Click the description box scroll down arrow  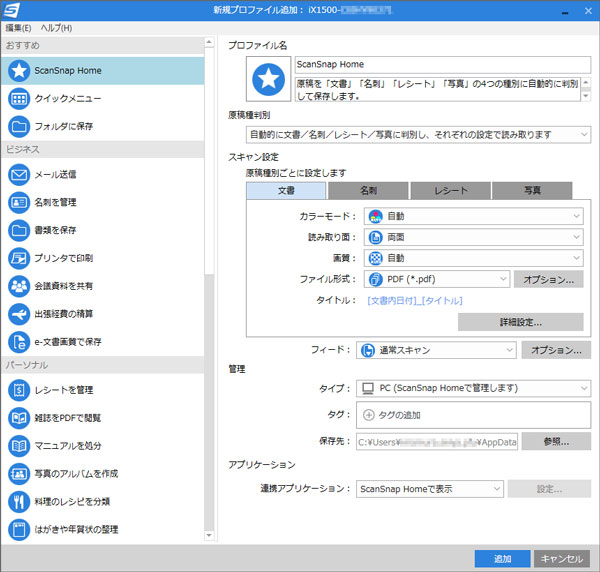tap(586, 96)
